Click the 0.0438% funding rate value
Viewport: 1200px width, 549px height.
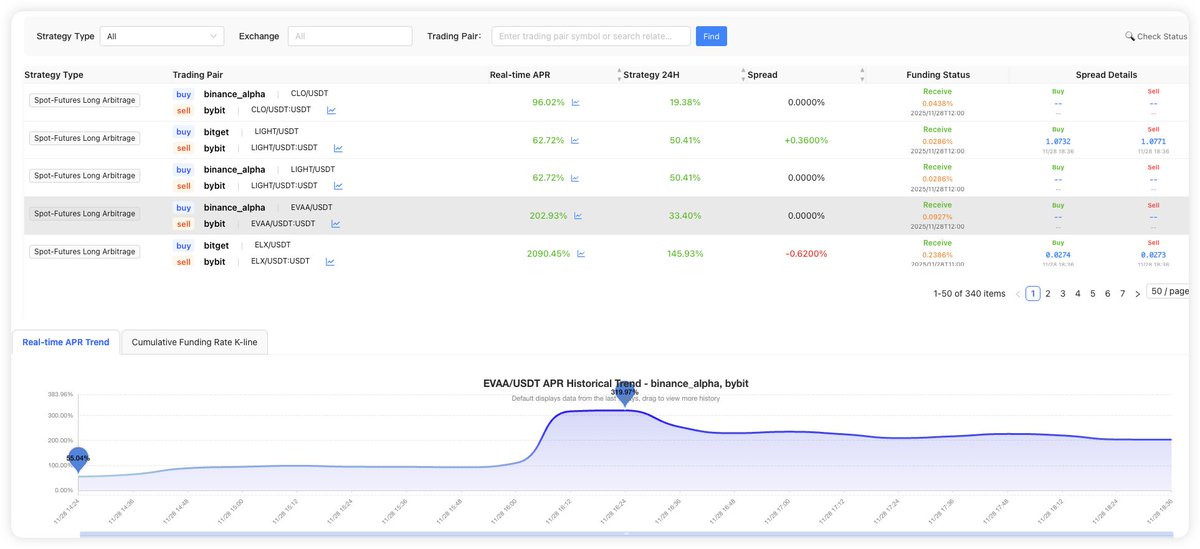[x=938, y=103]
